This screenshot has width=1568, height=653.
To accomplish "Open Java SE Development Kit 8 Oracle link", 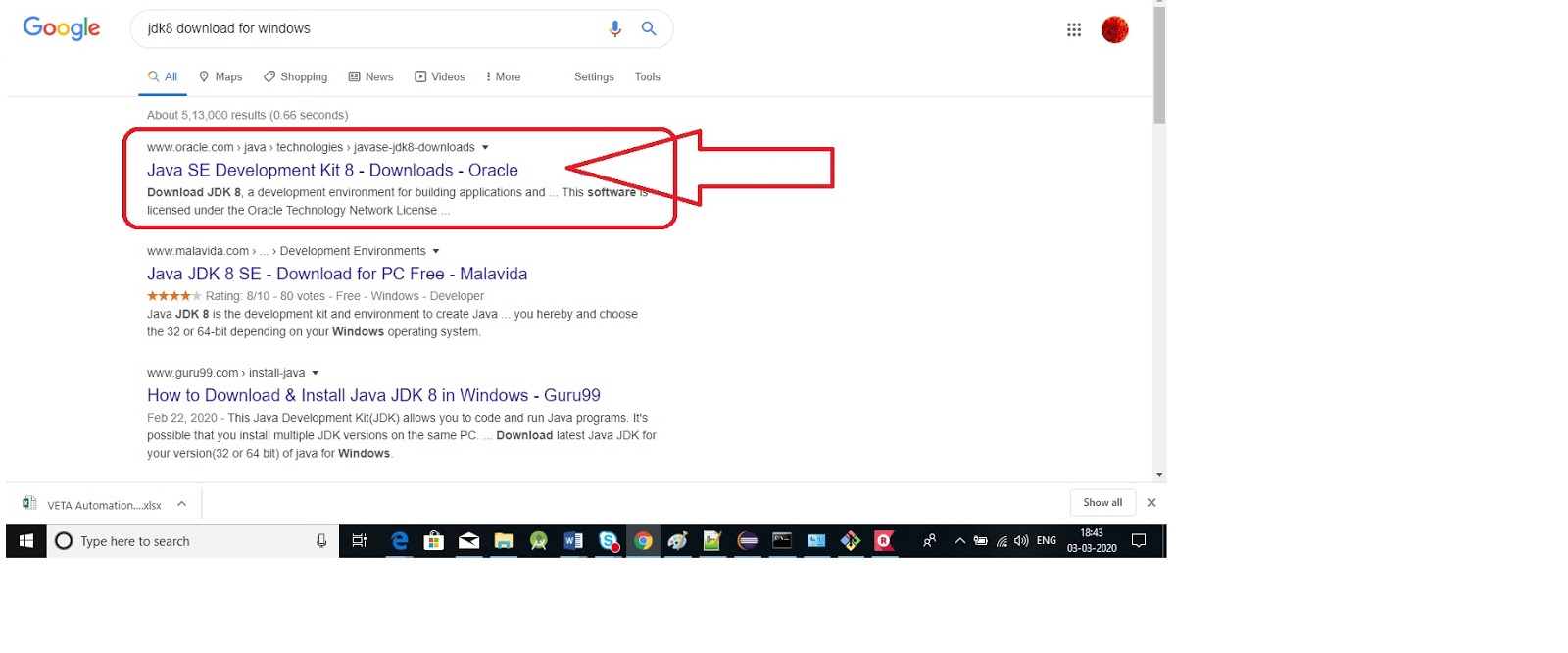I will 332,170.
